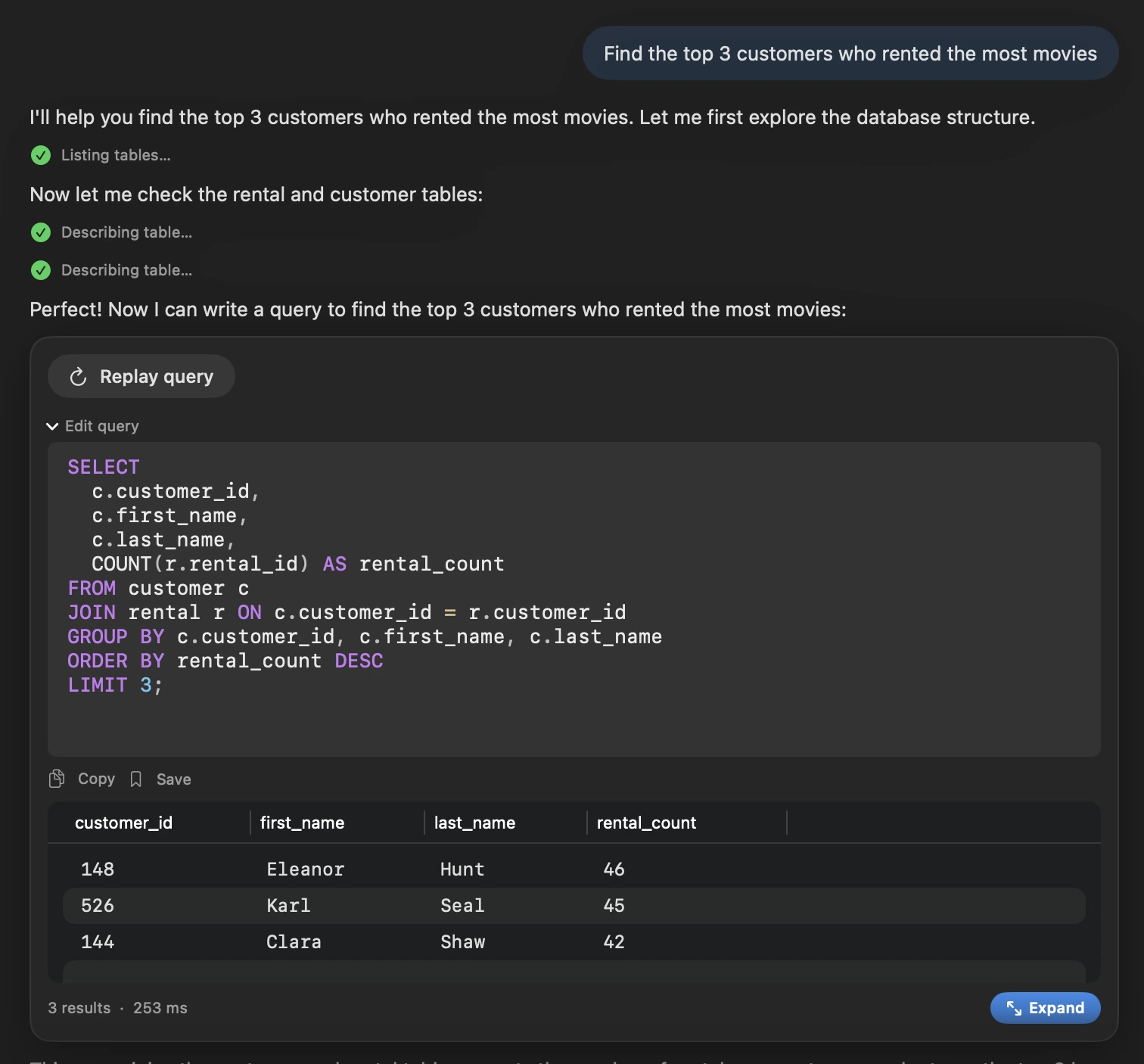Select the customer_id cell 526
This screenshot has width=1144, height=1064.
coord(98,905)
